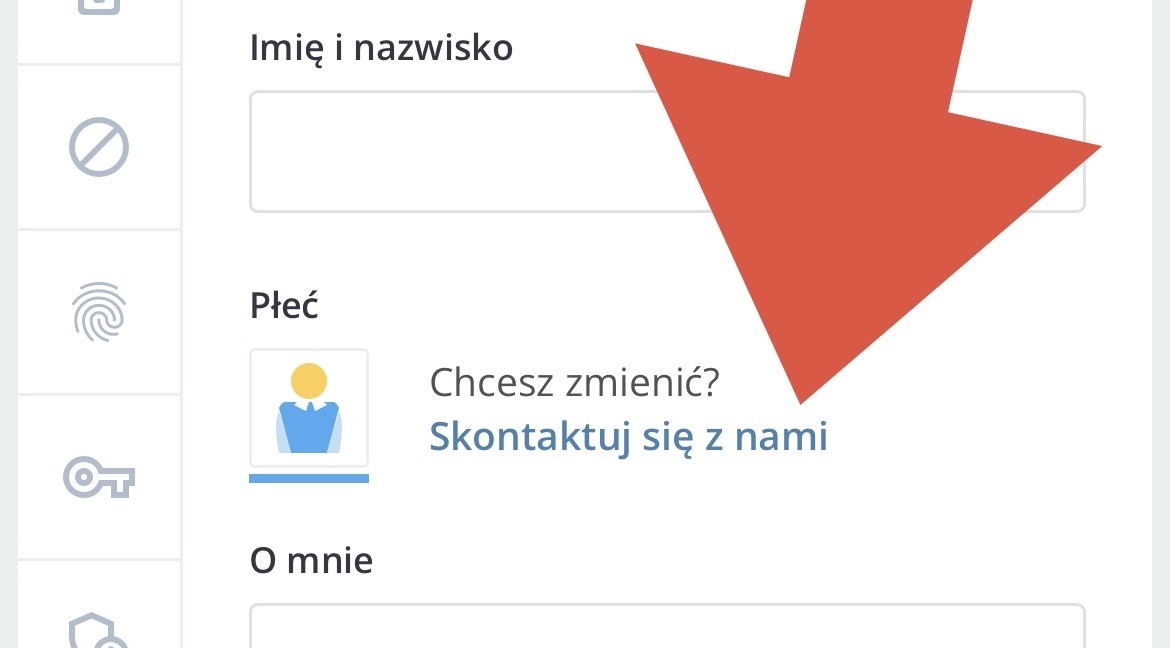
Task: Click the fingerprint icon in the sidebar
Action: click(99, 312)
